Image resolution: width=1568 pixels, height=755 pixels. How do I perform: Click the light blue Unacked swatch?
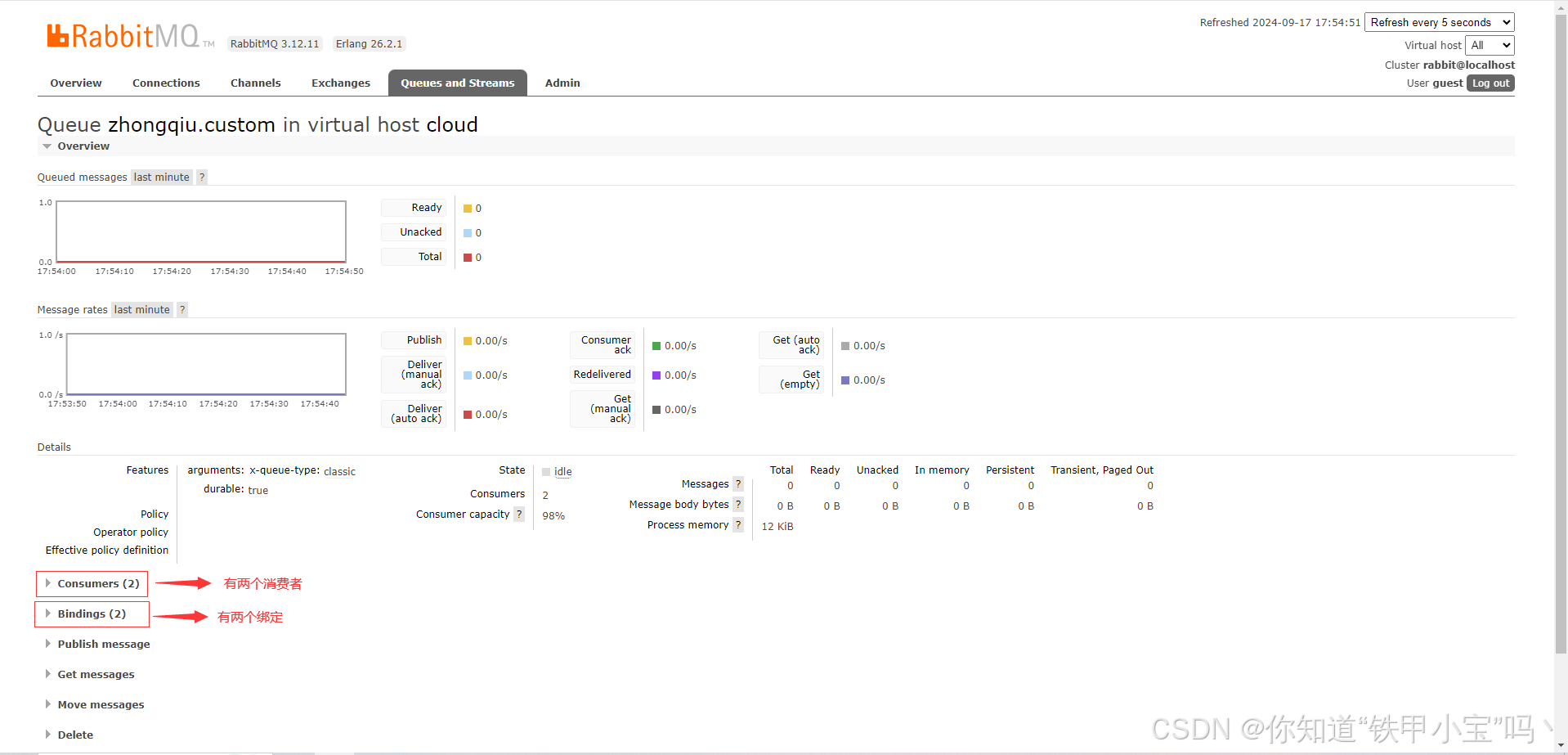[x=468, y=233]
